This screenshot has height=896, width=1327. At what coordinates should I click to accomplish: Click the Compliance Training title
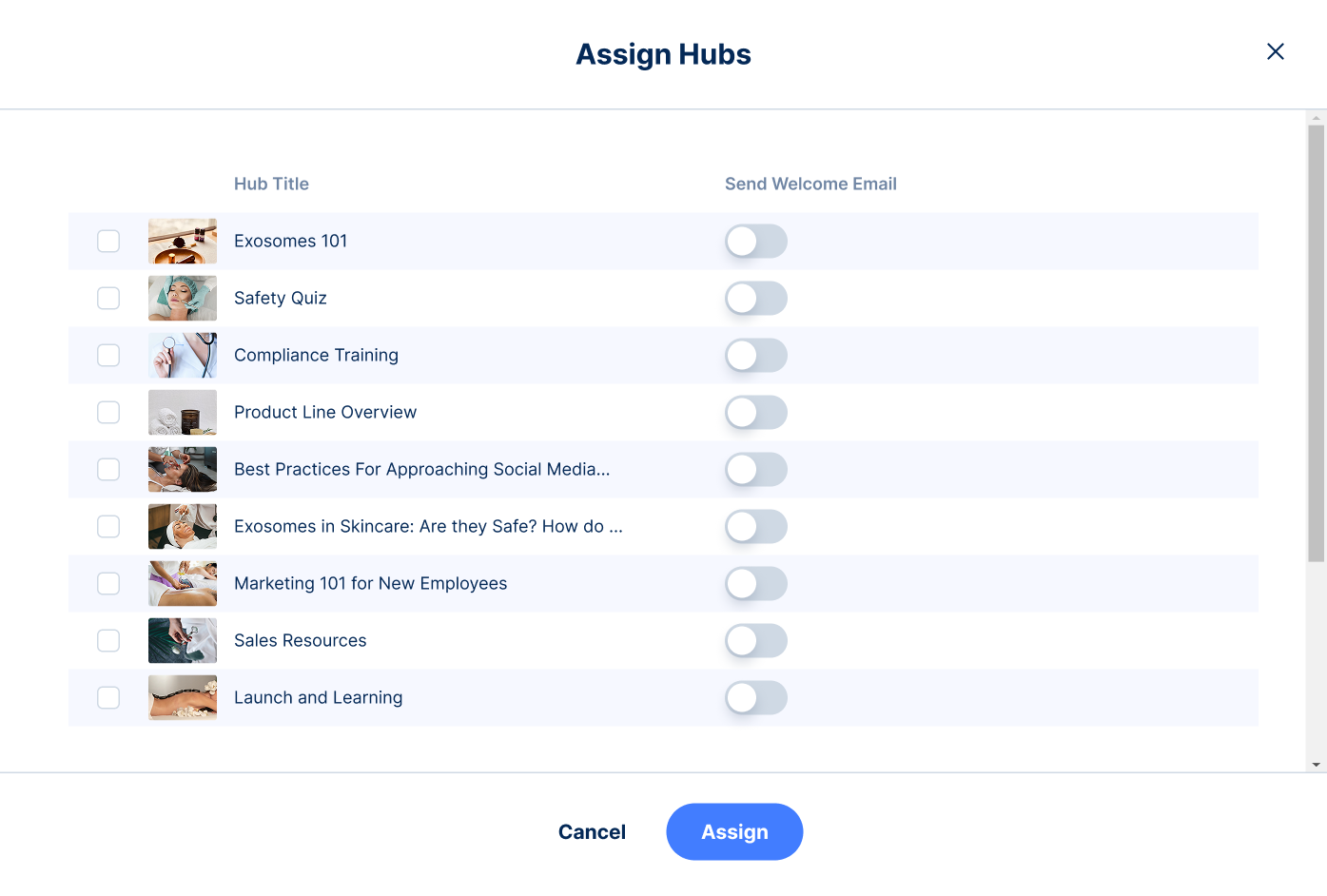316,355
